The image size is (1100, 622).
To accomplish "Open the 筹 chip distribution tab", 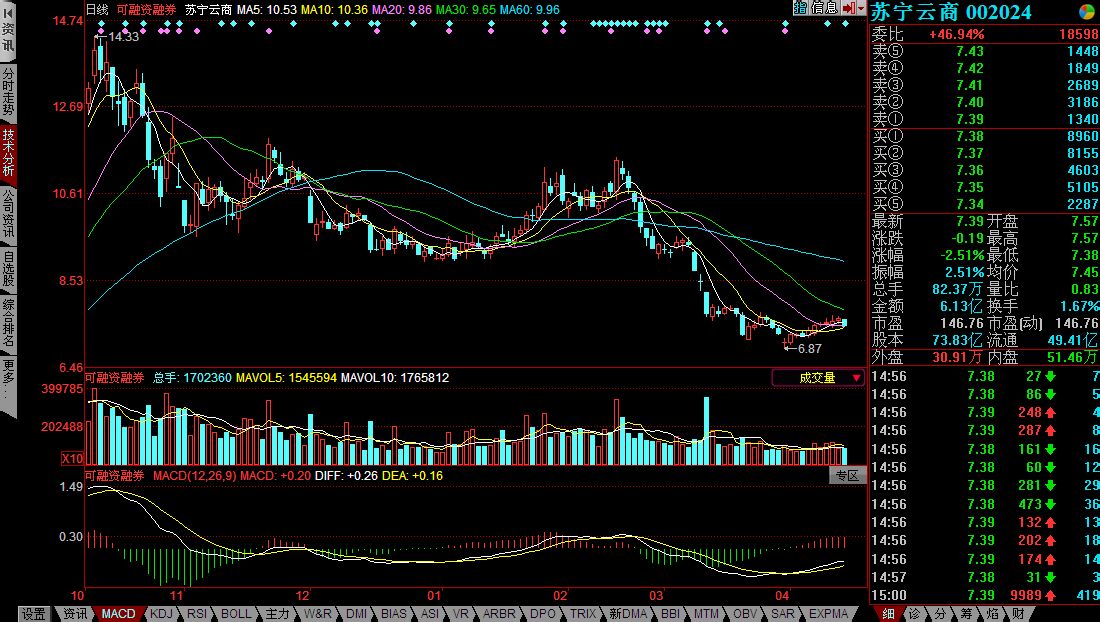I will coord(966,614).
